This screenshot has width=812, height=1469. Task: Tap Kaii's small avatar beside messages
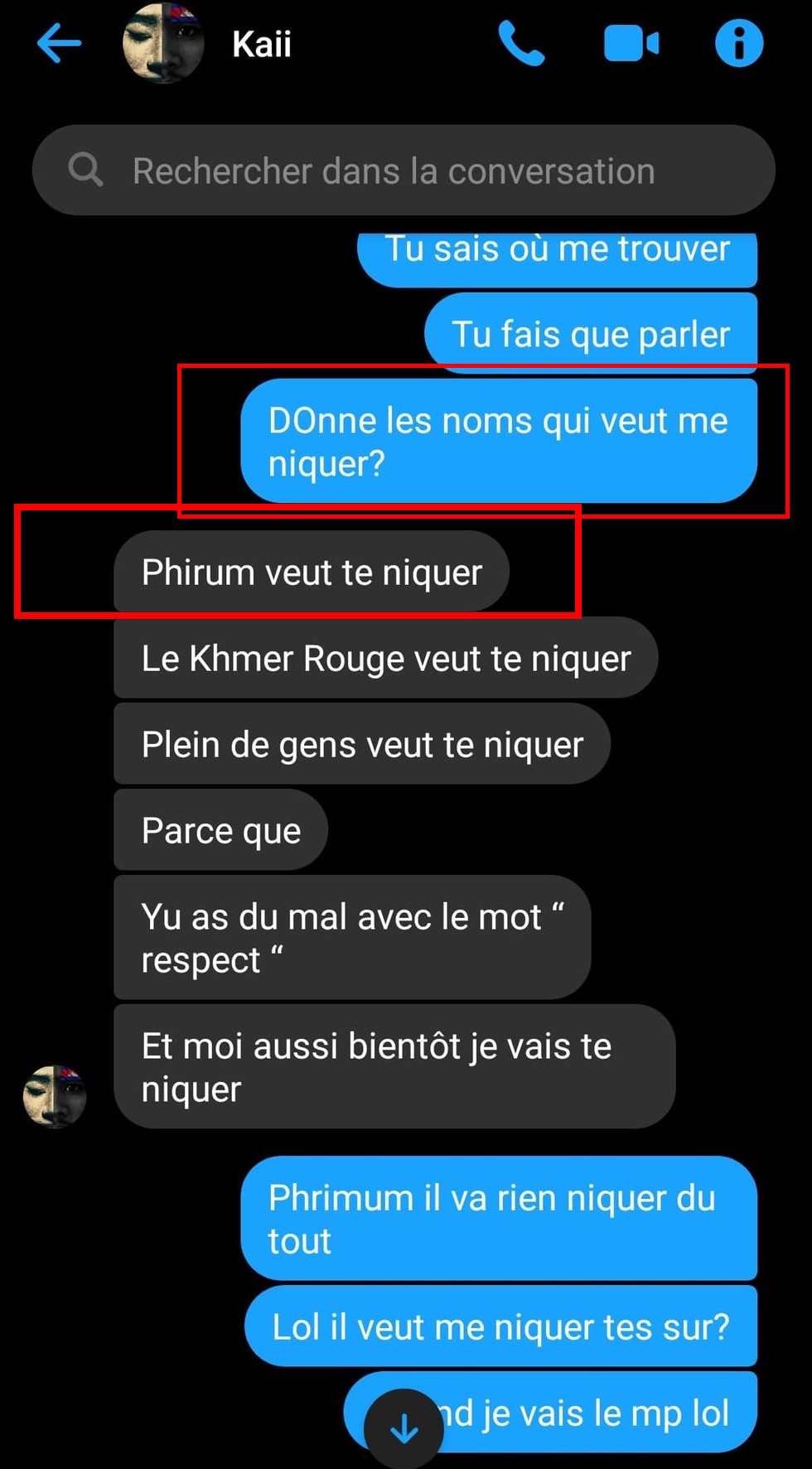point(55,1096)
